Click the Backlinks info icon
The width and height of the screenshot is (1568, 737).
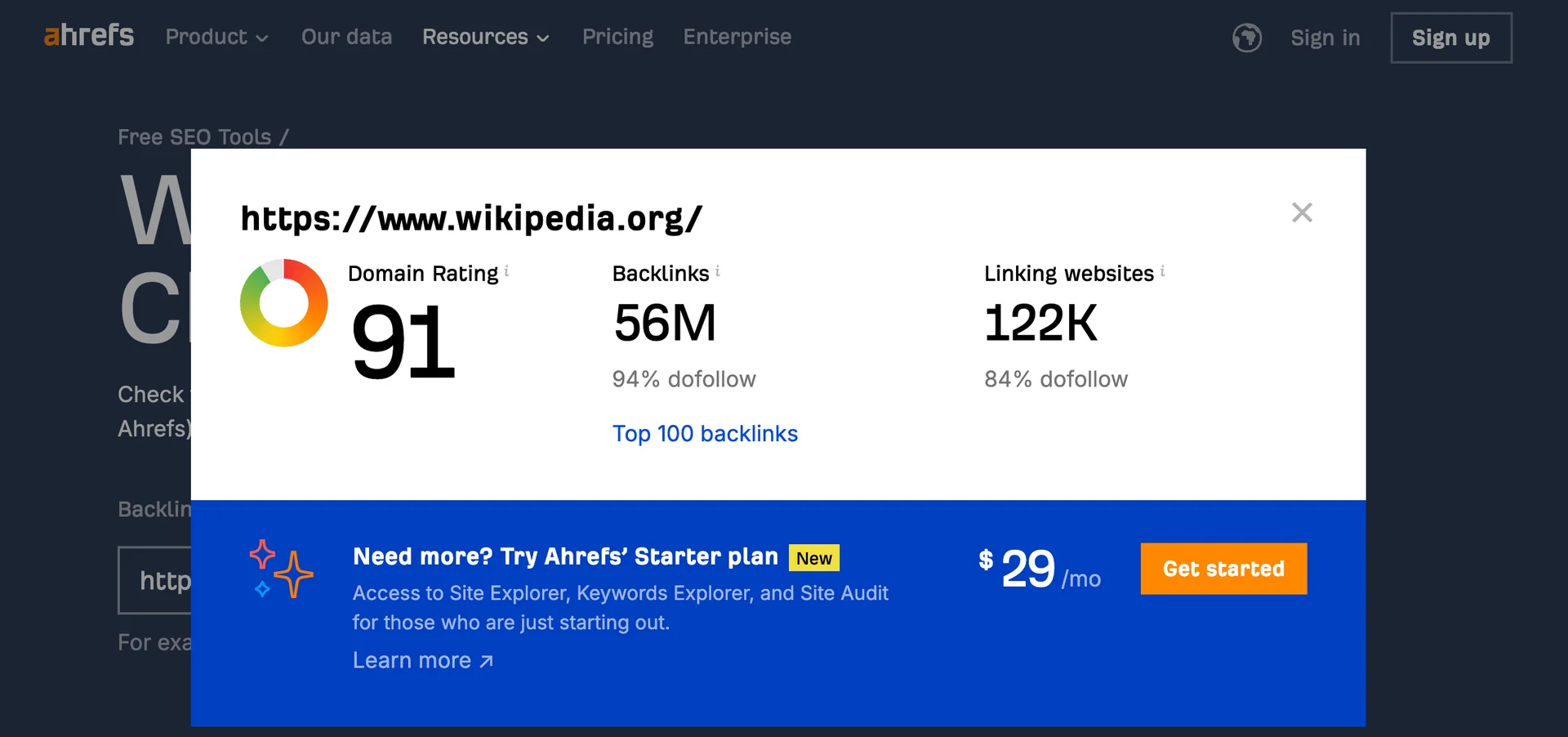click(x=717, y=270)
